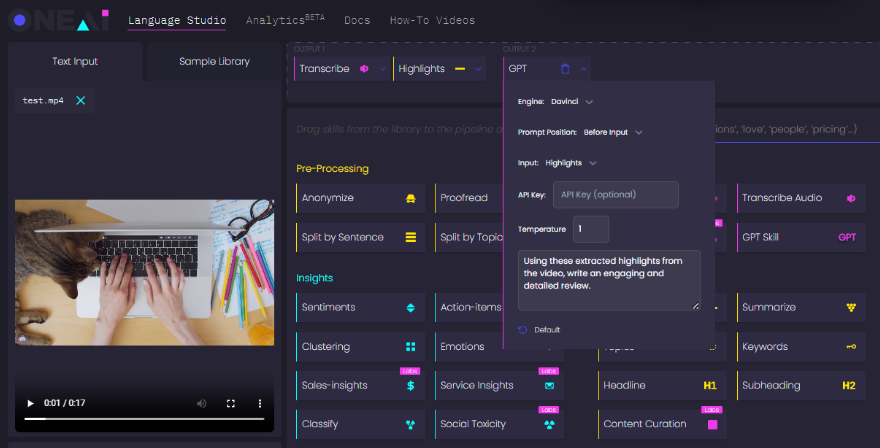Open video more options menu
Screen dimensions: 880x448
[259, 403]
